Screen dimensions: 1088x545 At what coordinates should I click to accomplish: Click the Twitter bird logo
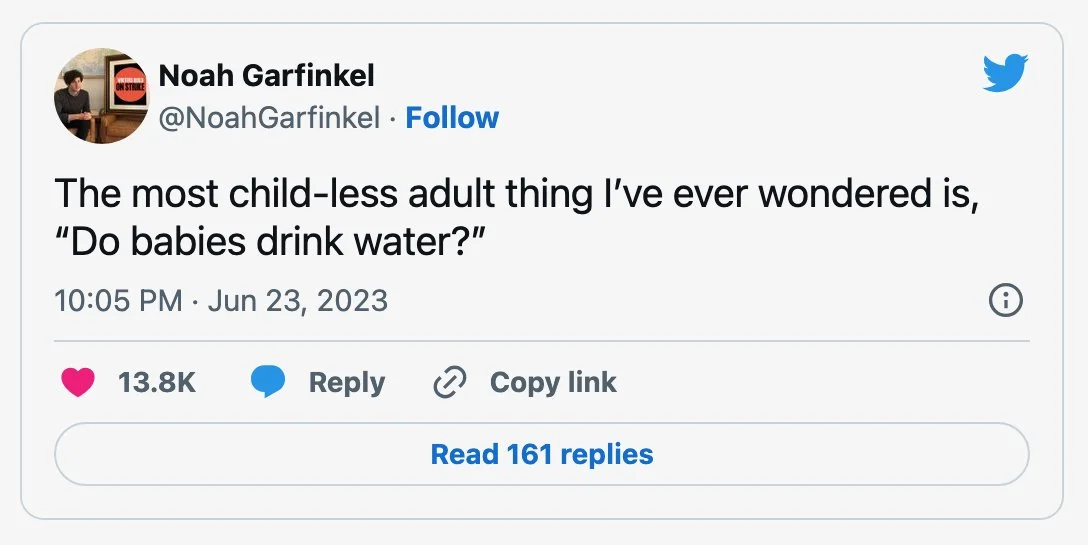[1004, 73]
